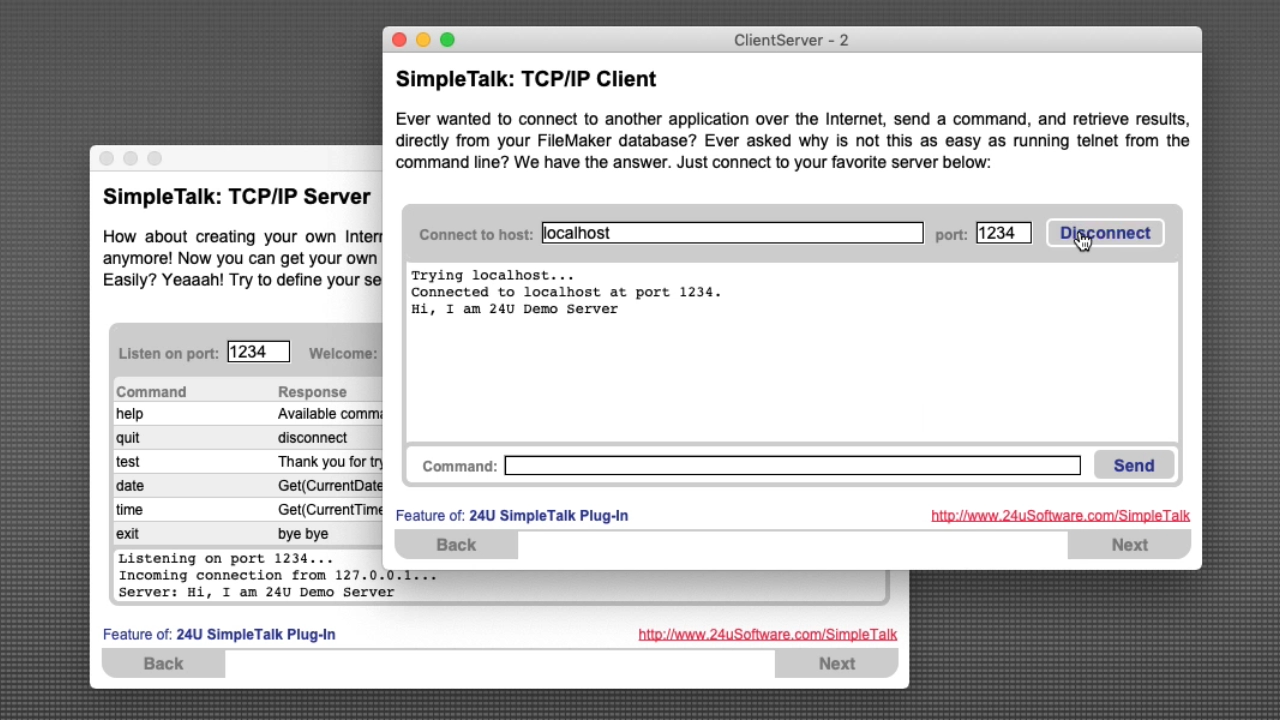The width and height of the screenshot is (1280, 720).
Task: Click the Disconnect button
Action: pyautogui.click(x=1104, y=233)
